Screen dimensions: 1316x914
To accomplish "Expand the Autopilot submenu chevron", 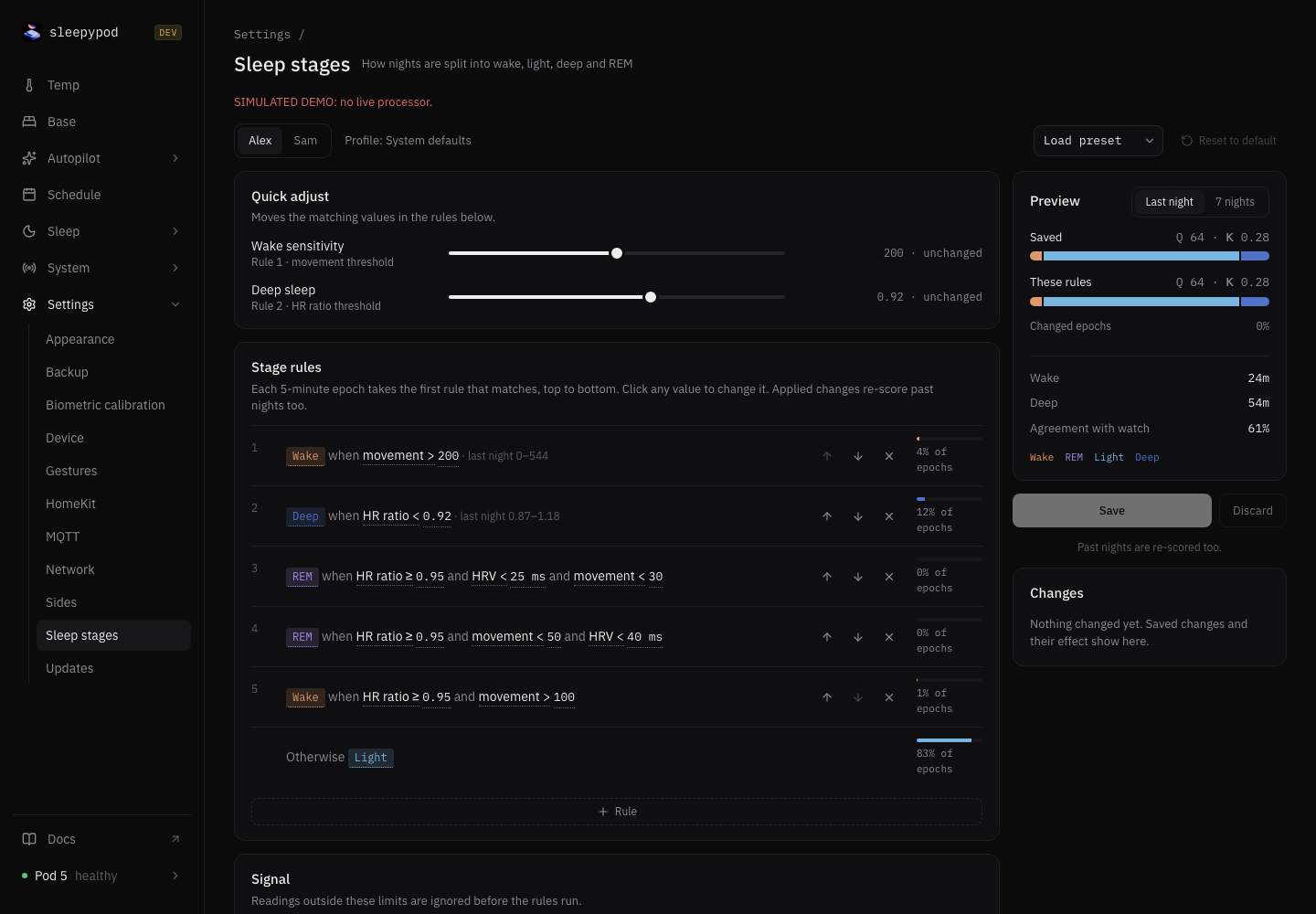I will coord(175,158).
